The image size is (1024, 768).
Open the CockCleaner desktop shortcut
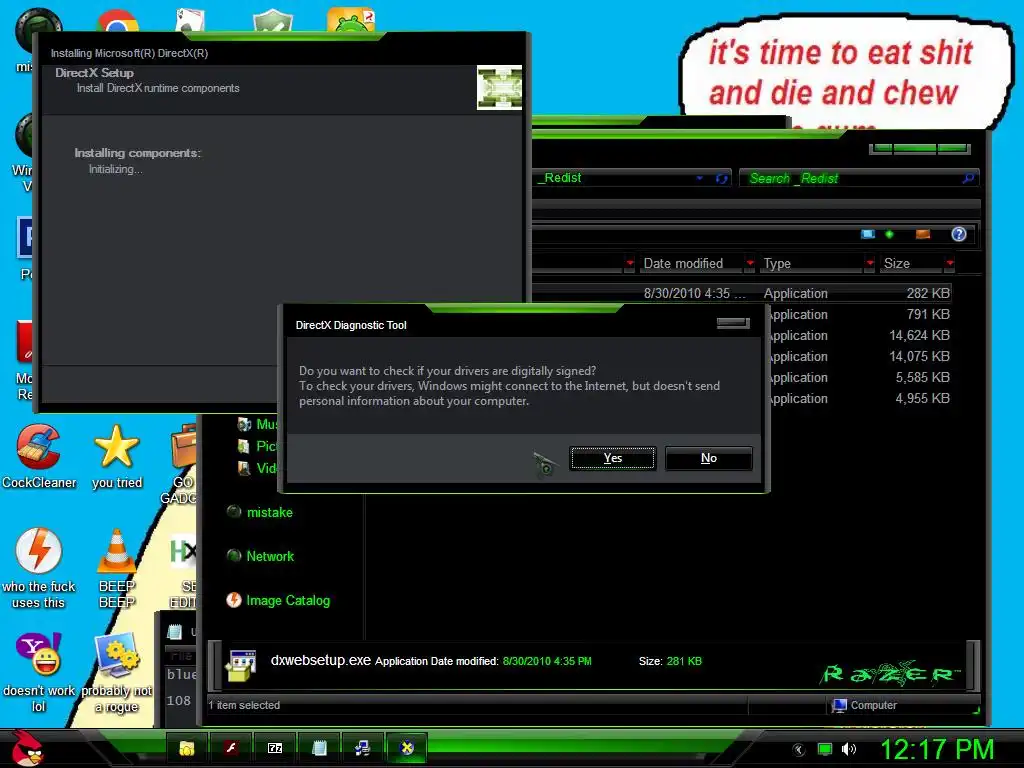(x=39, y=456)
